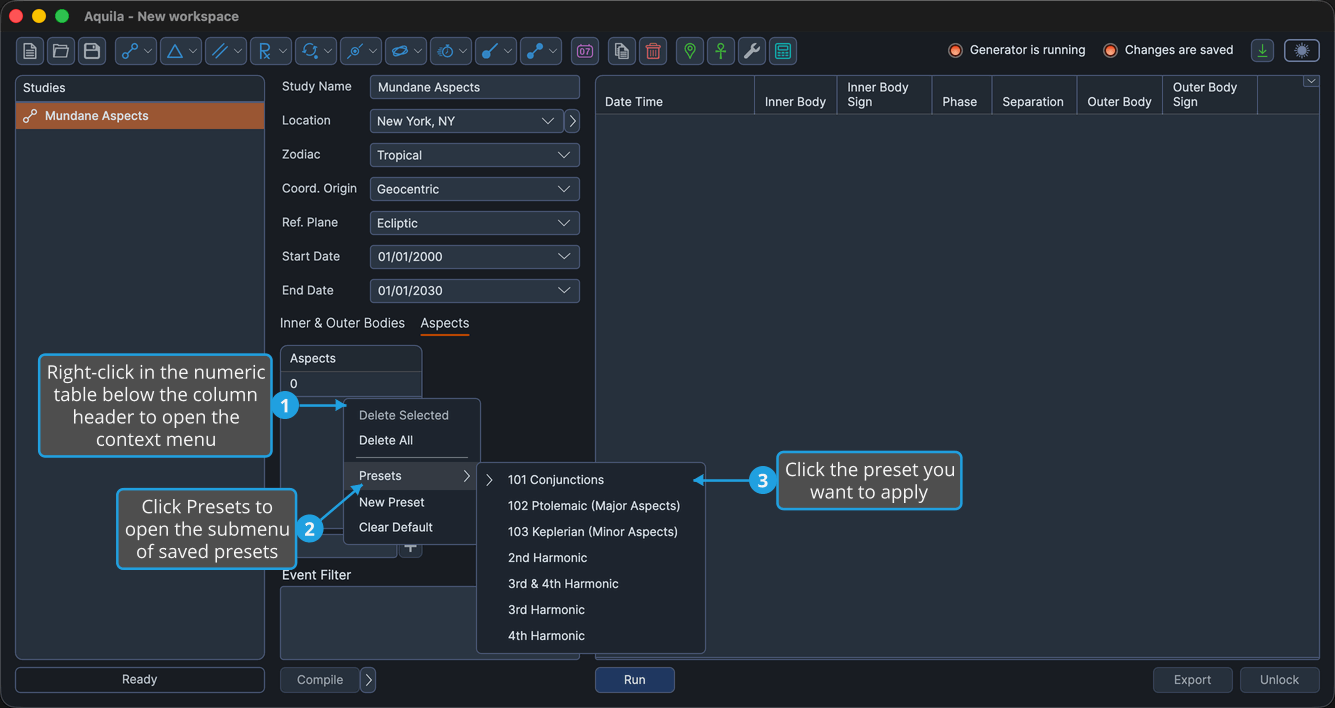
Task: Apply the 3rd & 4th Harmonic preset
Action: pos(591,584)
